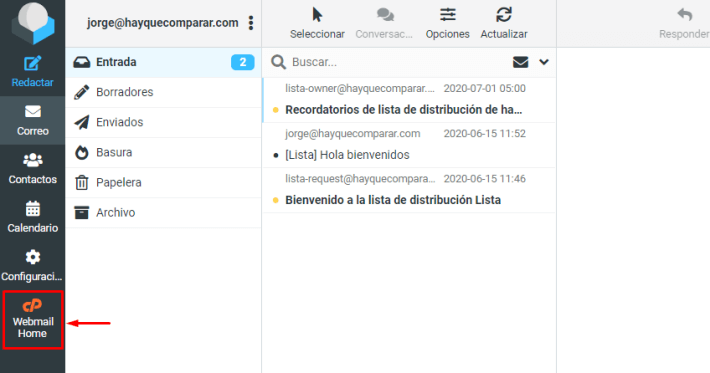Open the Enviados sent folder
This screenshot has height=373, width=710.
point(163,122)
